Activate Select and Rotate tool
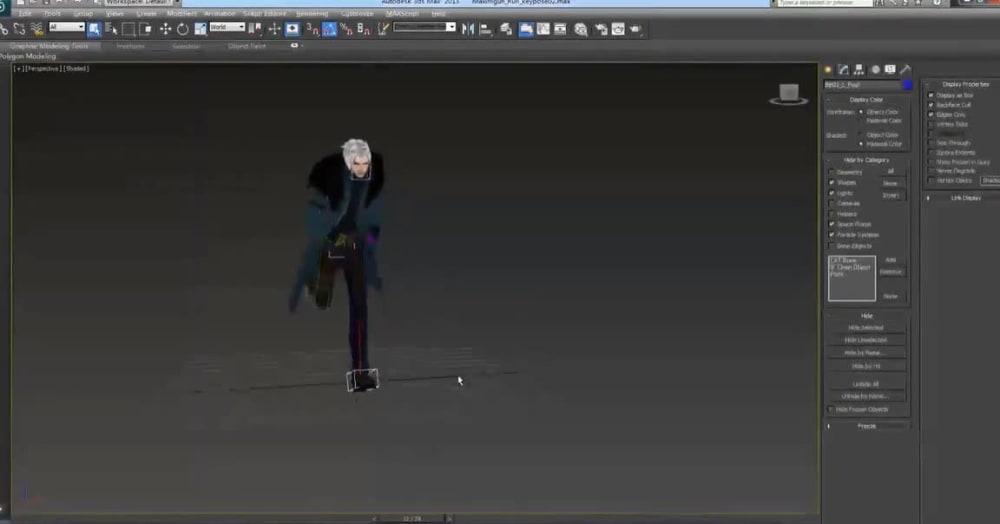 [182, 29]
